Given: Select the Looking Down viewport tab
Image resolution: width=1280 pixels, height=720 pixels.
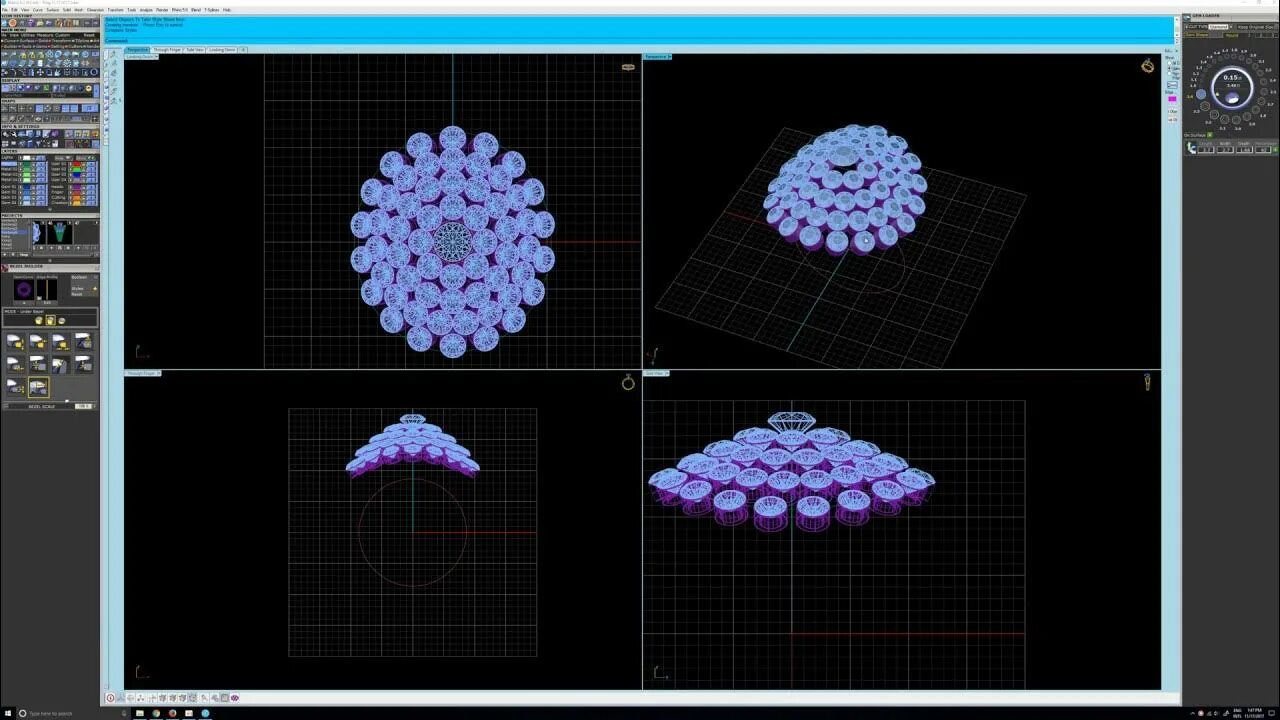Looking at the screenshot, I should click(222, 49).
